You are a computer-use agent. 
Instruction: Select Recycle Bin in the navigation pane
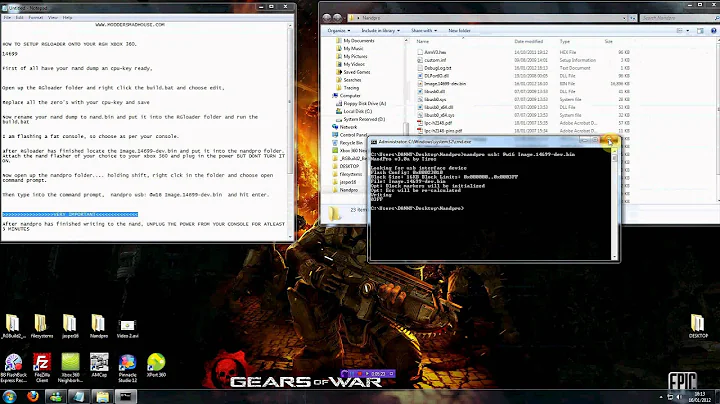(x=351, y=143)
